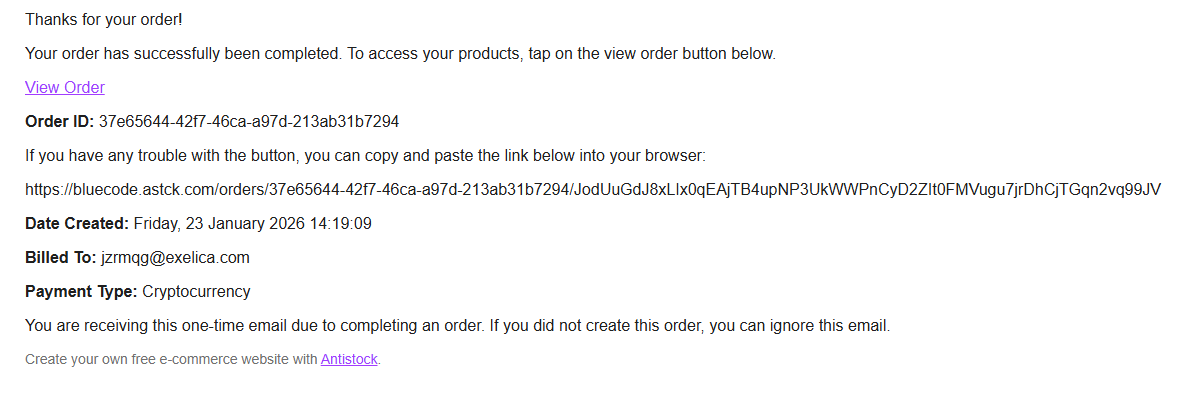The height and width of the screenshot is (406, 1201).
Task: Click the 'Date Created:' bold label
Action: (x=77, y=223)
